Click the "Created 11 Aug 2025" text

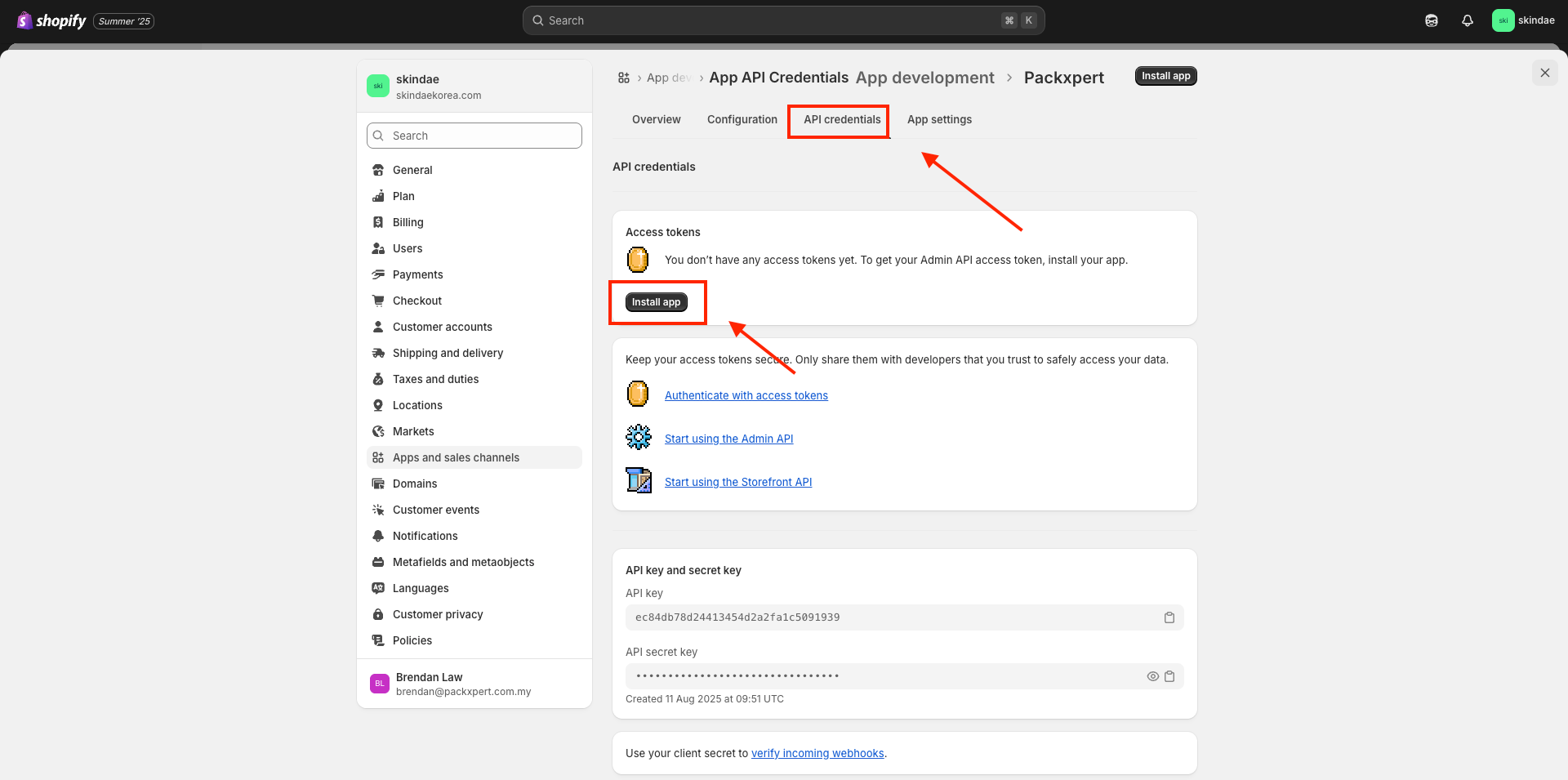(704, 699)
